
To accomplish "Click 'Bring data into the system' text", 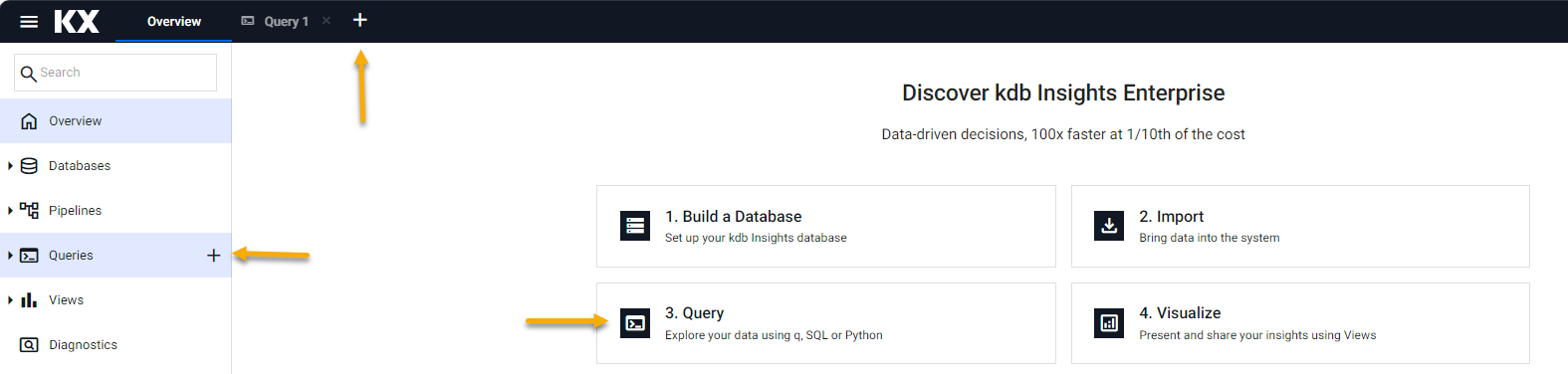I will point(1210,238).
